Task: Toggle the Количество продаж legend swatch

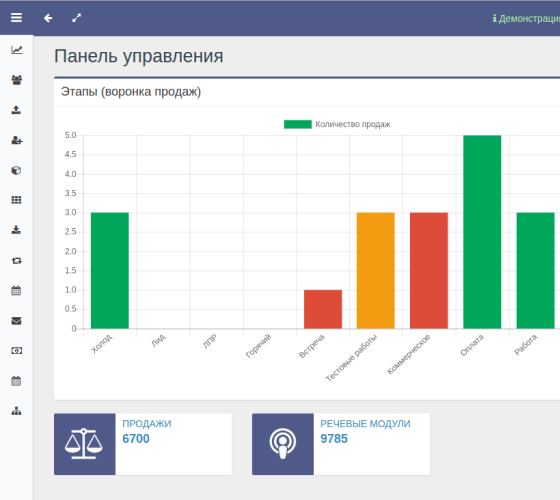Action: coord(298,124)
